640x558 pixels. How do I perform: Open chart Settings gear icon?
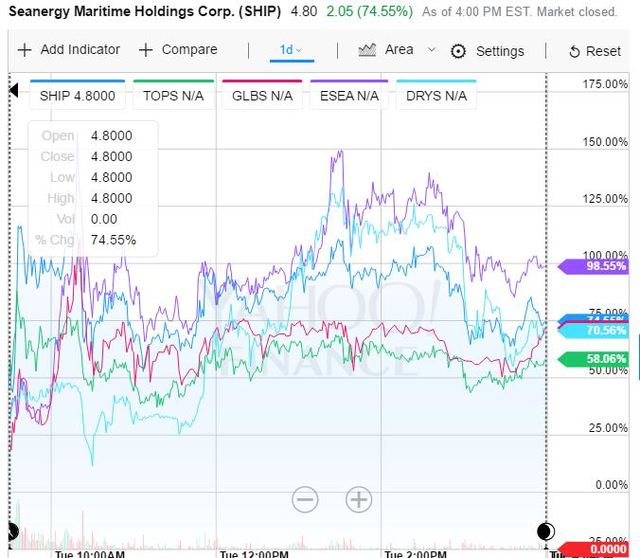click(x=459, y=51)
